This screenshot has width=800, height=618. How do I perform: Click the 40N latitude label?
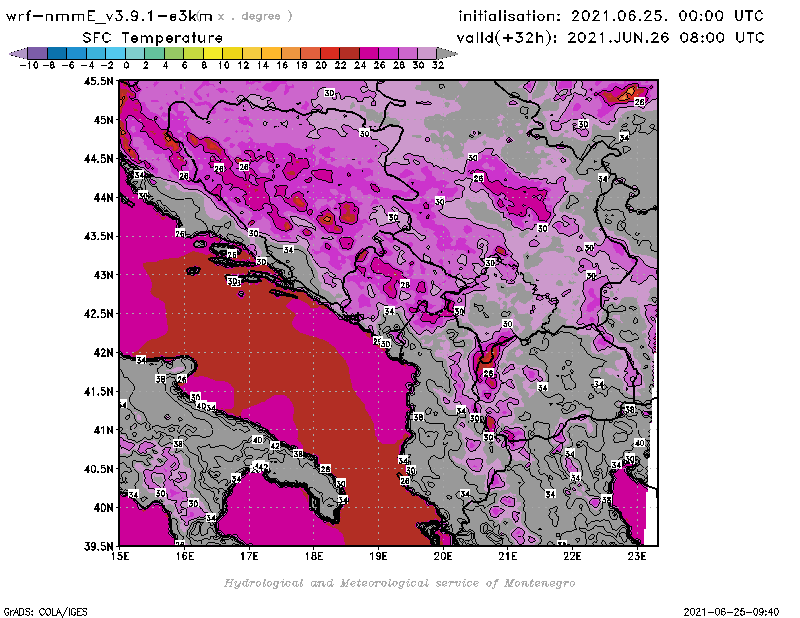103,508
